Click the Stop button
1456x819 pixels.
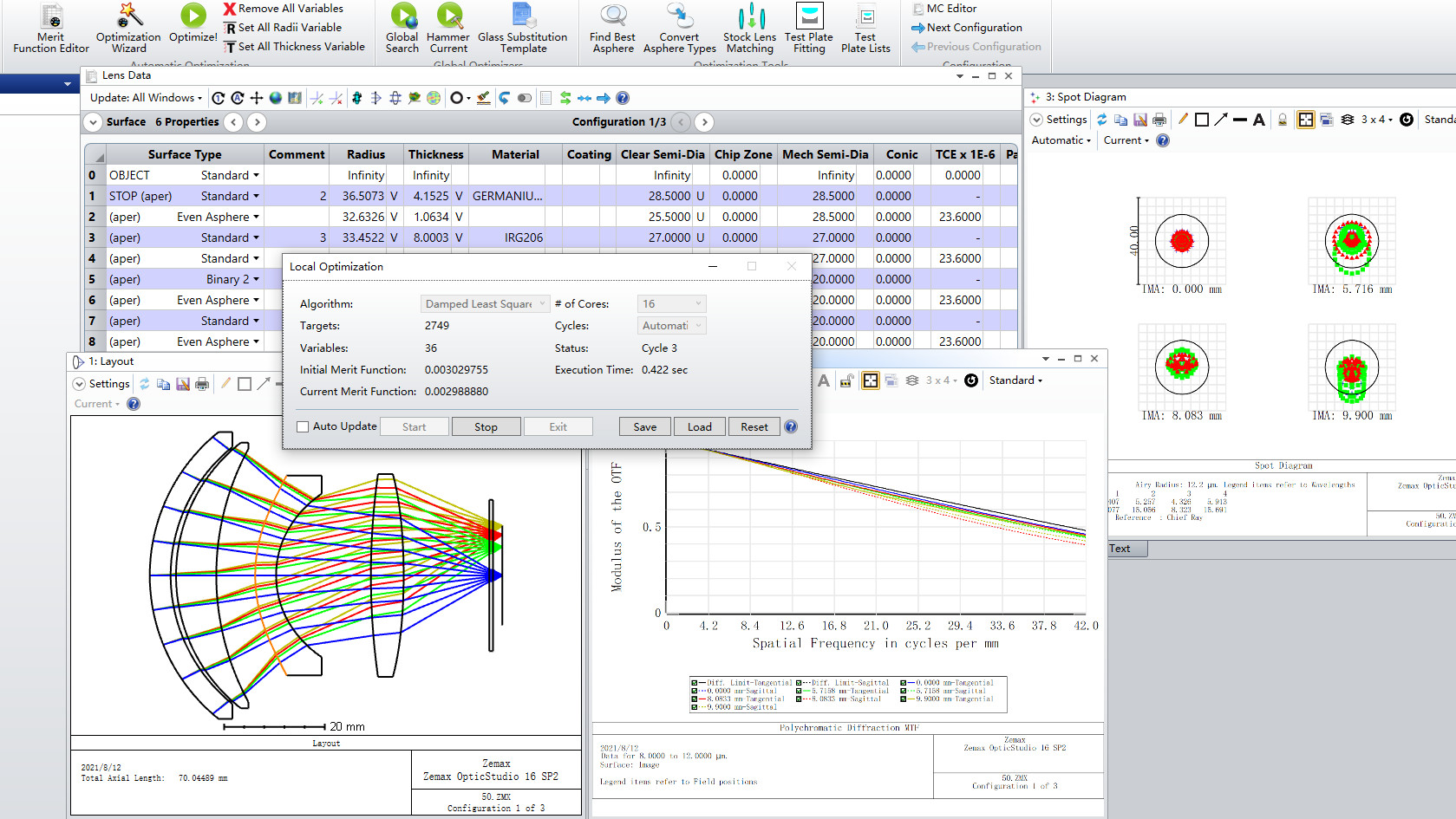(486, 426)
